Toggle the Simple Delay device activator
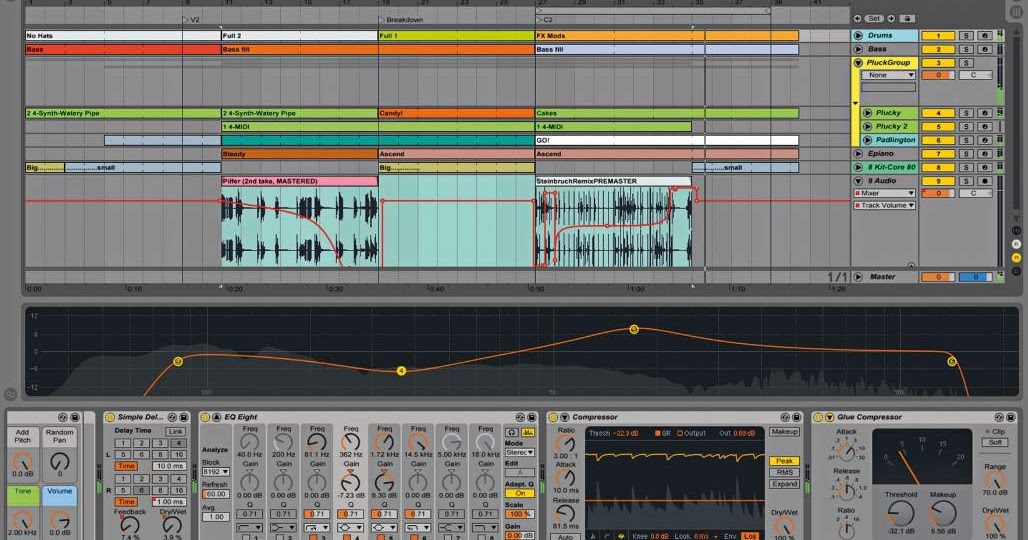The height and width of the screenshot is (540, 1028). point(109,417)
